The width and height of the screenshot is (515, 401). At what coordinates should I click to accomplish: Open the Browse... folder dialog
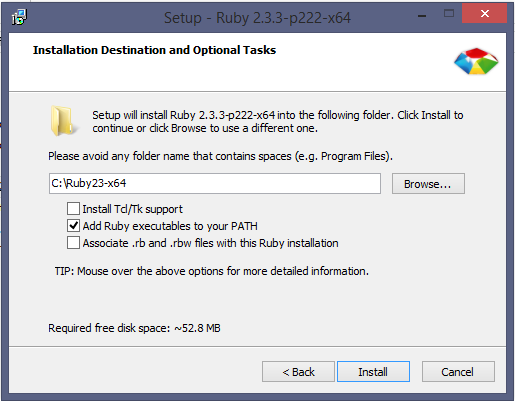[428, 183]
